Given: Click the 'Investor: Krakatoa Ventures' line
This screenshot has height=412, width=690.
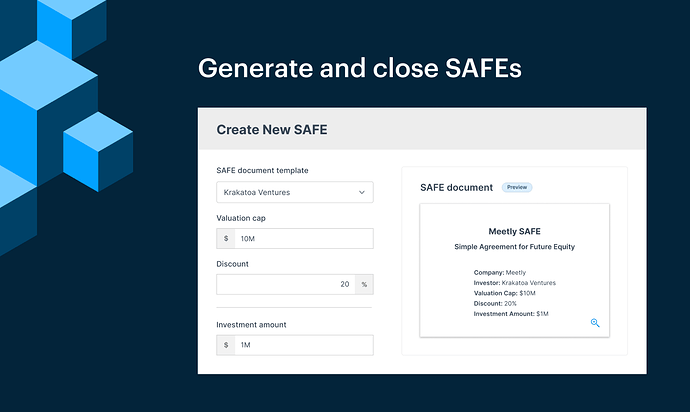Looking at the screenshot, I should [x=514, y=283].
